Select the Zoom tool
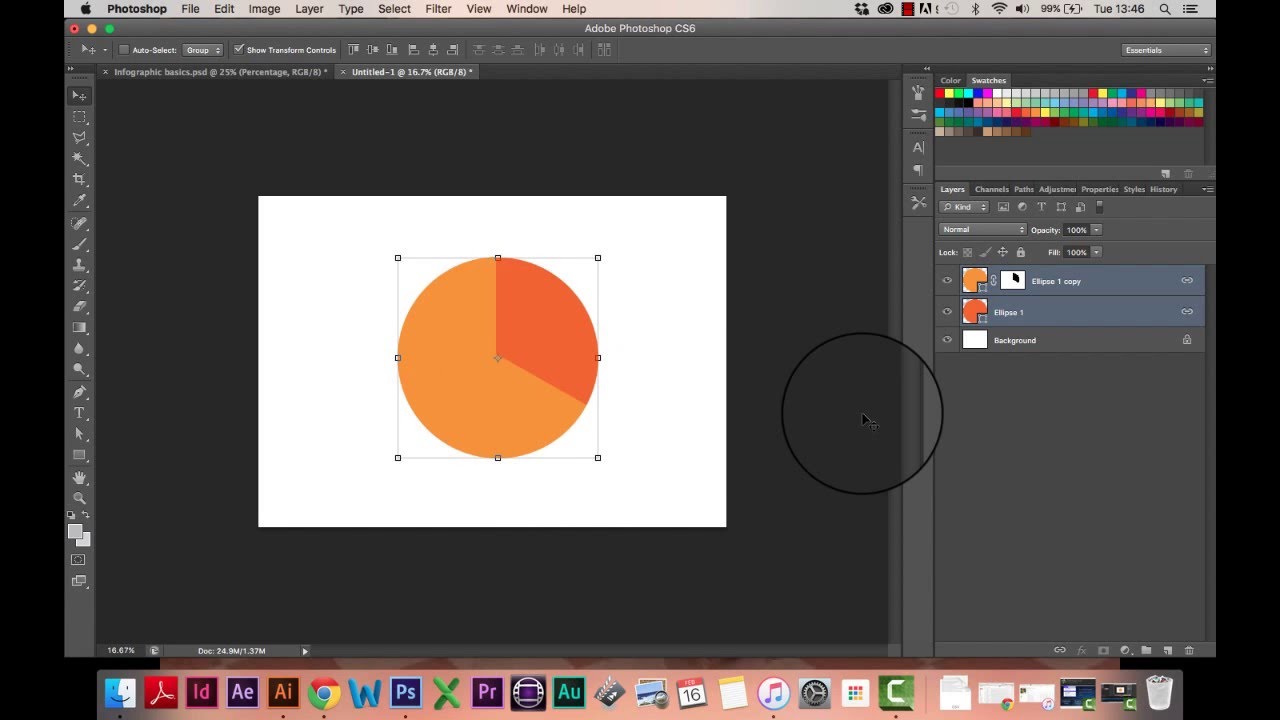Viewport: 1280px width, 720px height. click(79, 498)
